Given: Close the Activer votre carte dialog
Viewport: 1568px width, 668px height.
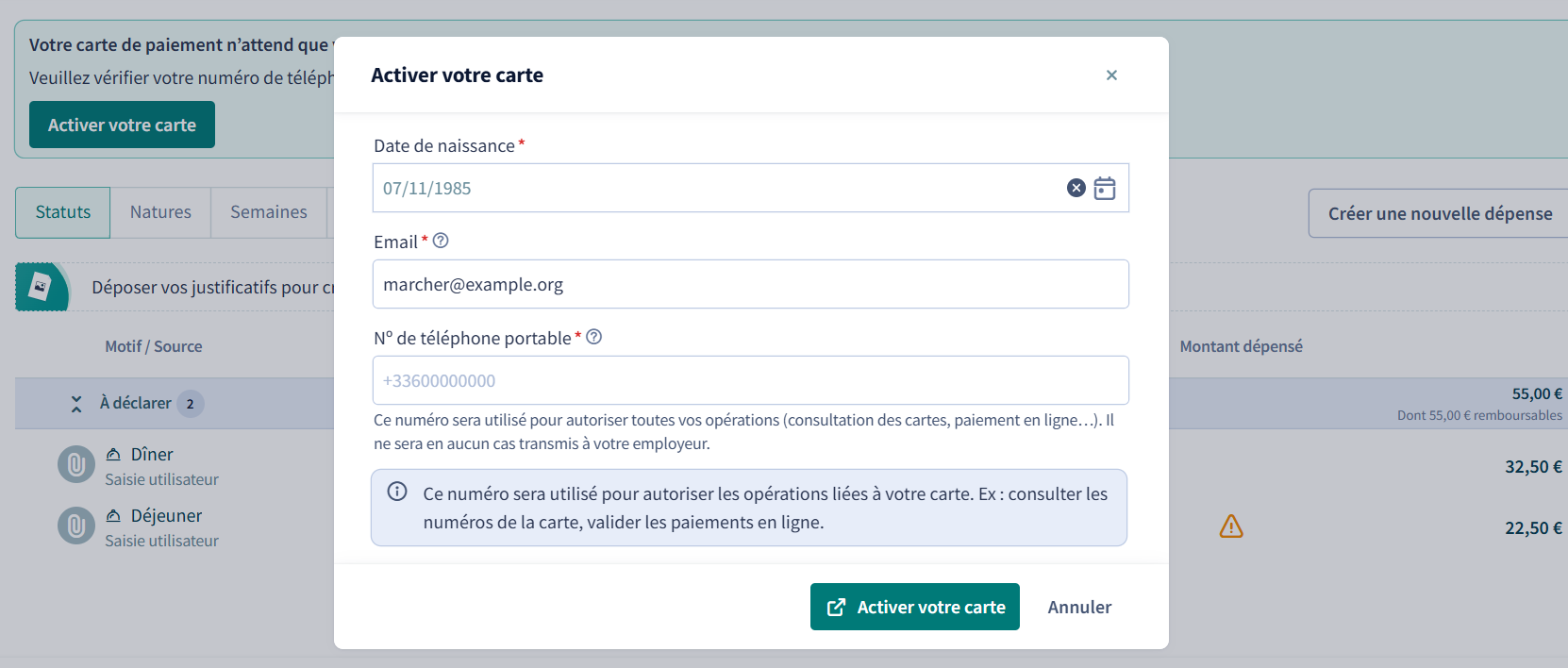Looking at the screenshot, I should [1111, 75].
